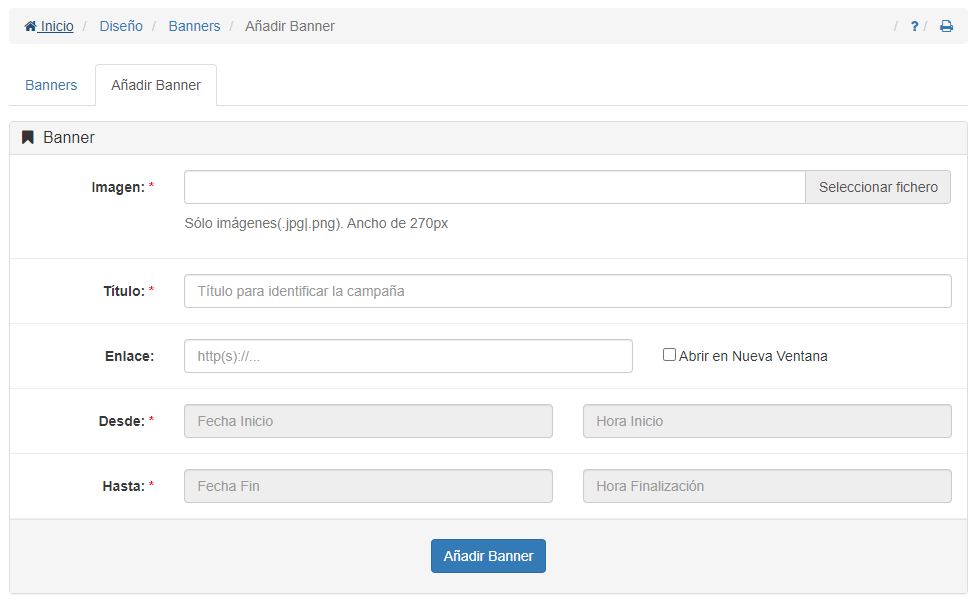
Task: Click the bookmark icon beside Banner header
Action: pos(28,137)
